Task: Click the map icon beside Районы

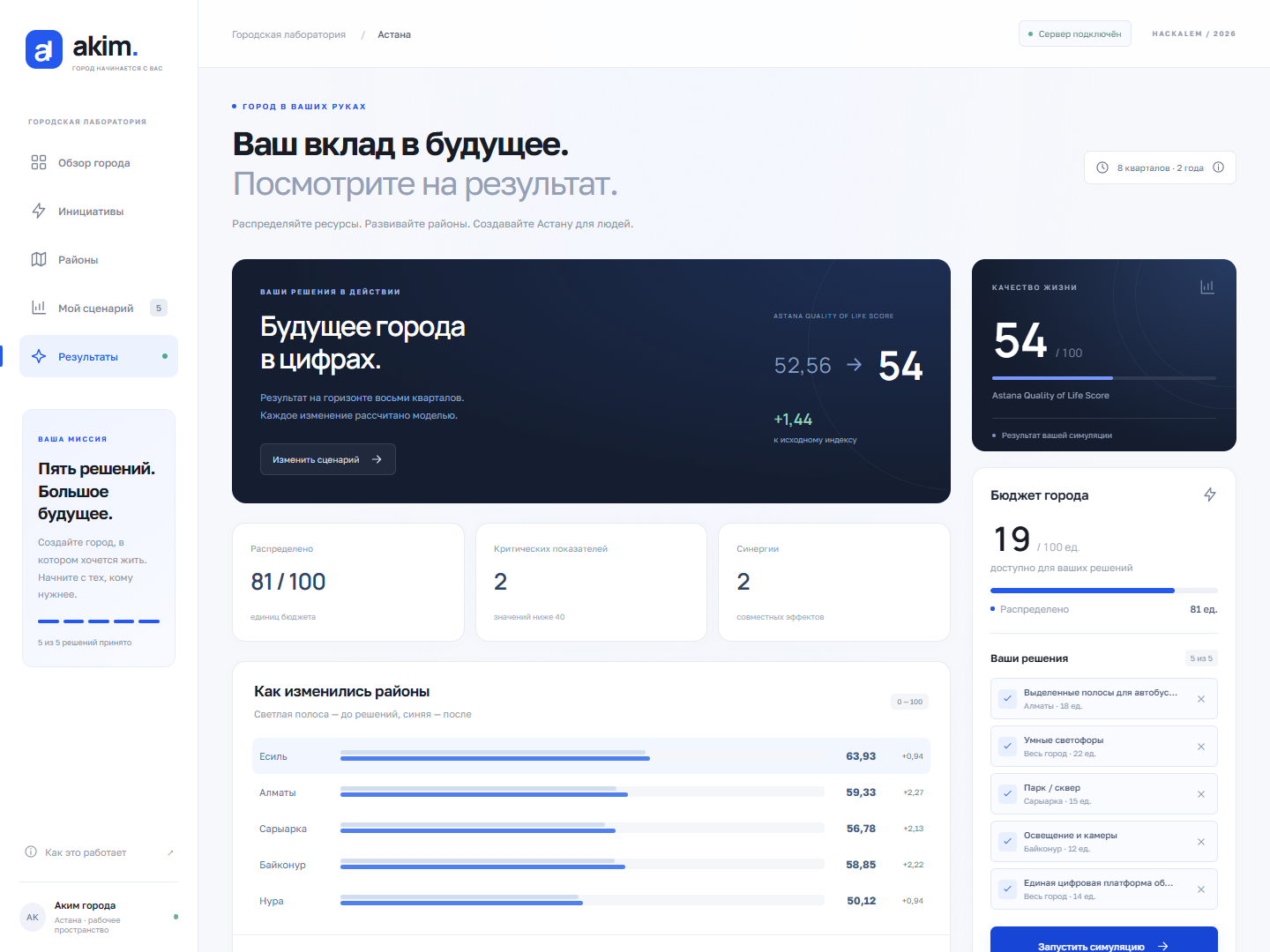Action: [x=39, y=259]
